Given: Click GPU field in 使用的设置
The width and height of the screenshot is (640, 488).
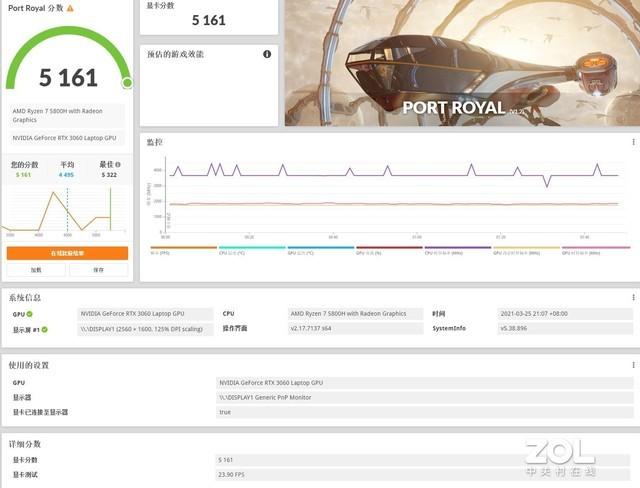Looking at the screenshot, I should pyautogui.click(x=424, y=383).
